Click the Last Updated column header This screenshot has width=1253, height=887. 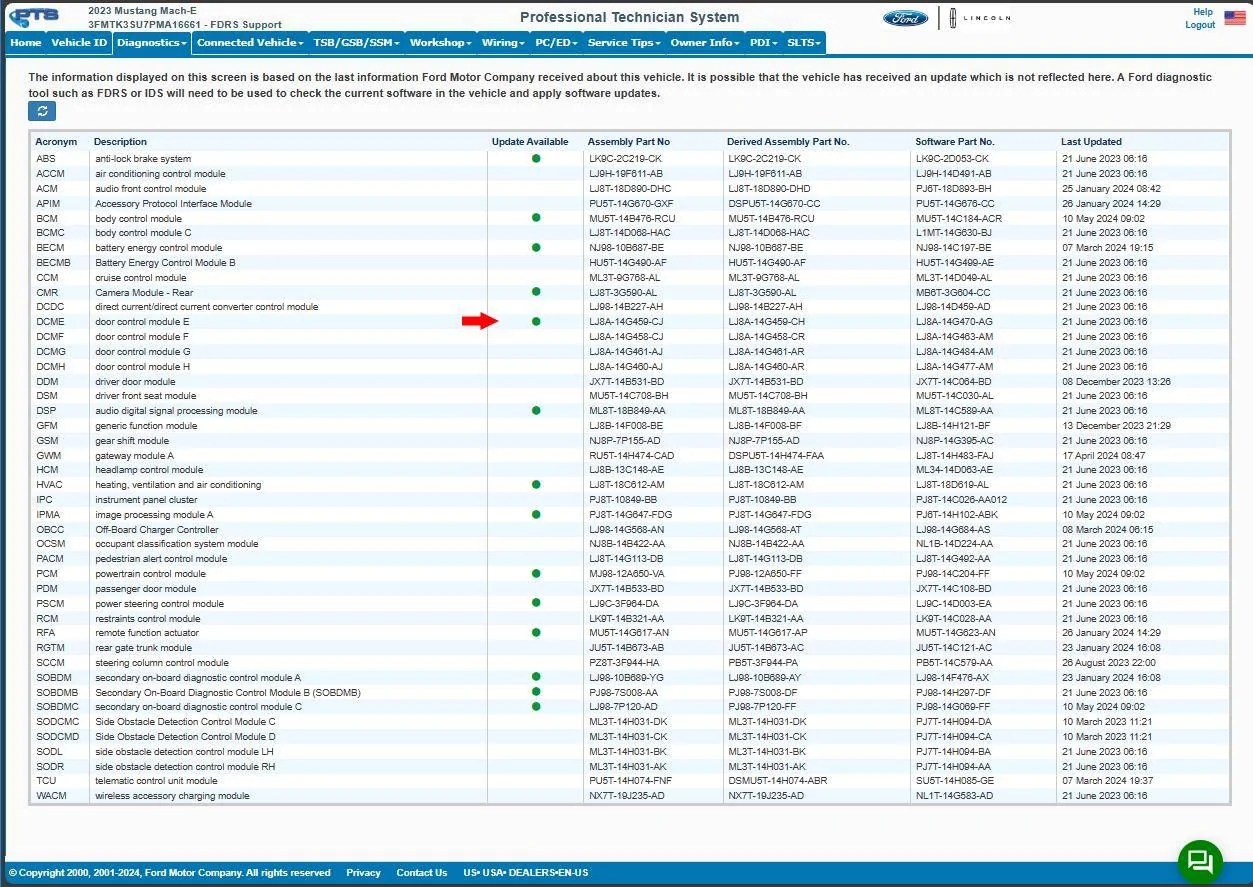tap(1091, 142)
